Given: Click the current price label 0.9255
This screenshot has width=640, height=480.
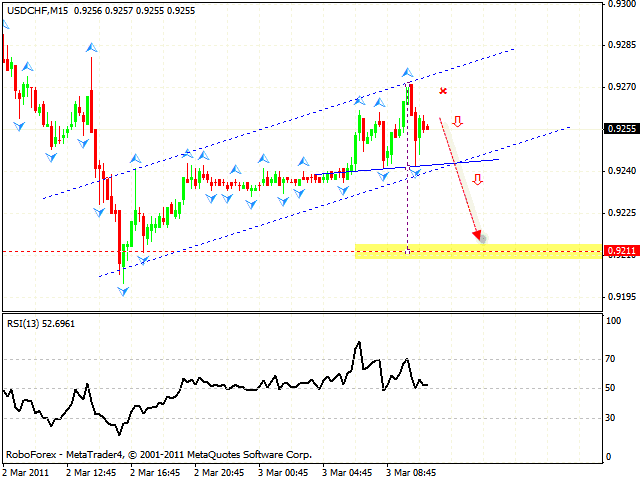Looking at the screenshot, I should point(621,128).
